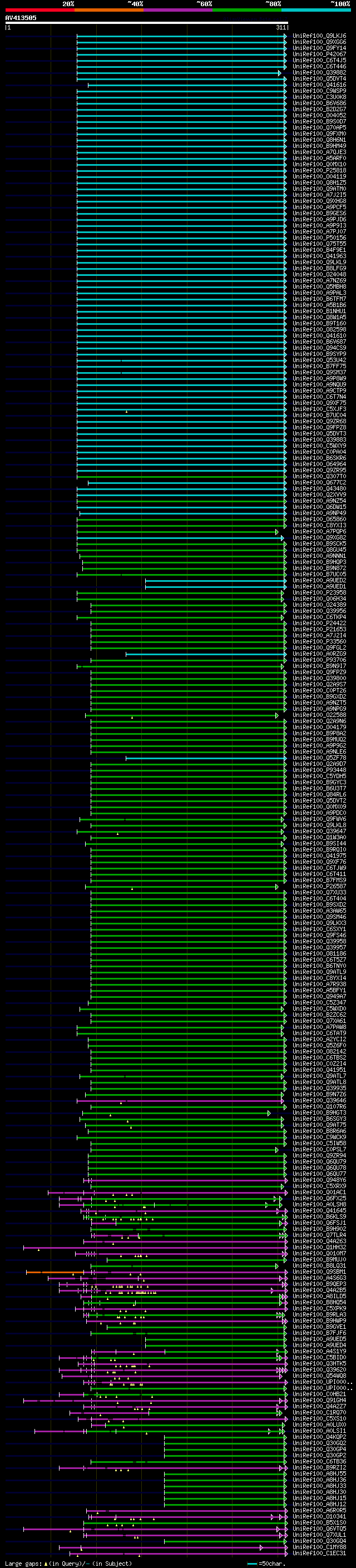Click hit label UniRef100_B9GVE1
The height and width of the screenshot is (1568, 356).
319,1327
